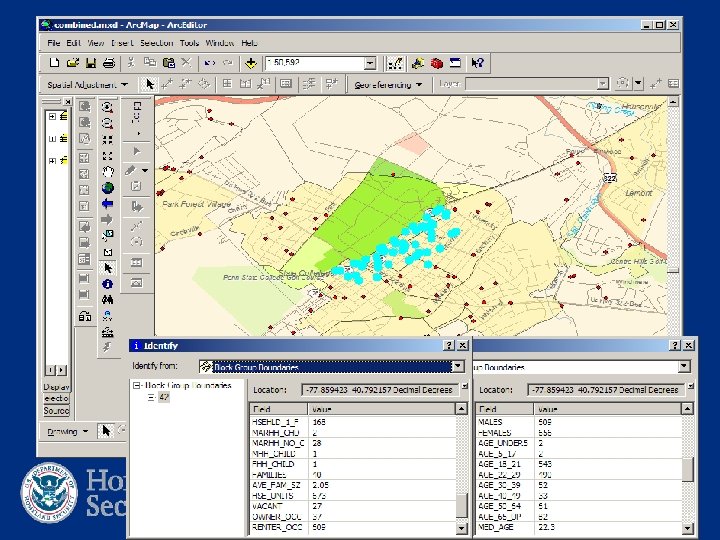Open the Tools menu
The width and height of the screenshot is (720, 540).
pos(189,43)
